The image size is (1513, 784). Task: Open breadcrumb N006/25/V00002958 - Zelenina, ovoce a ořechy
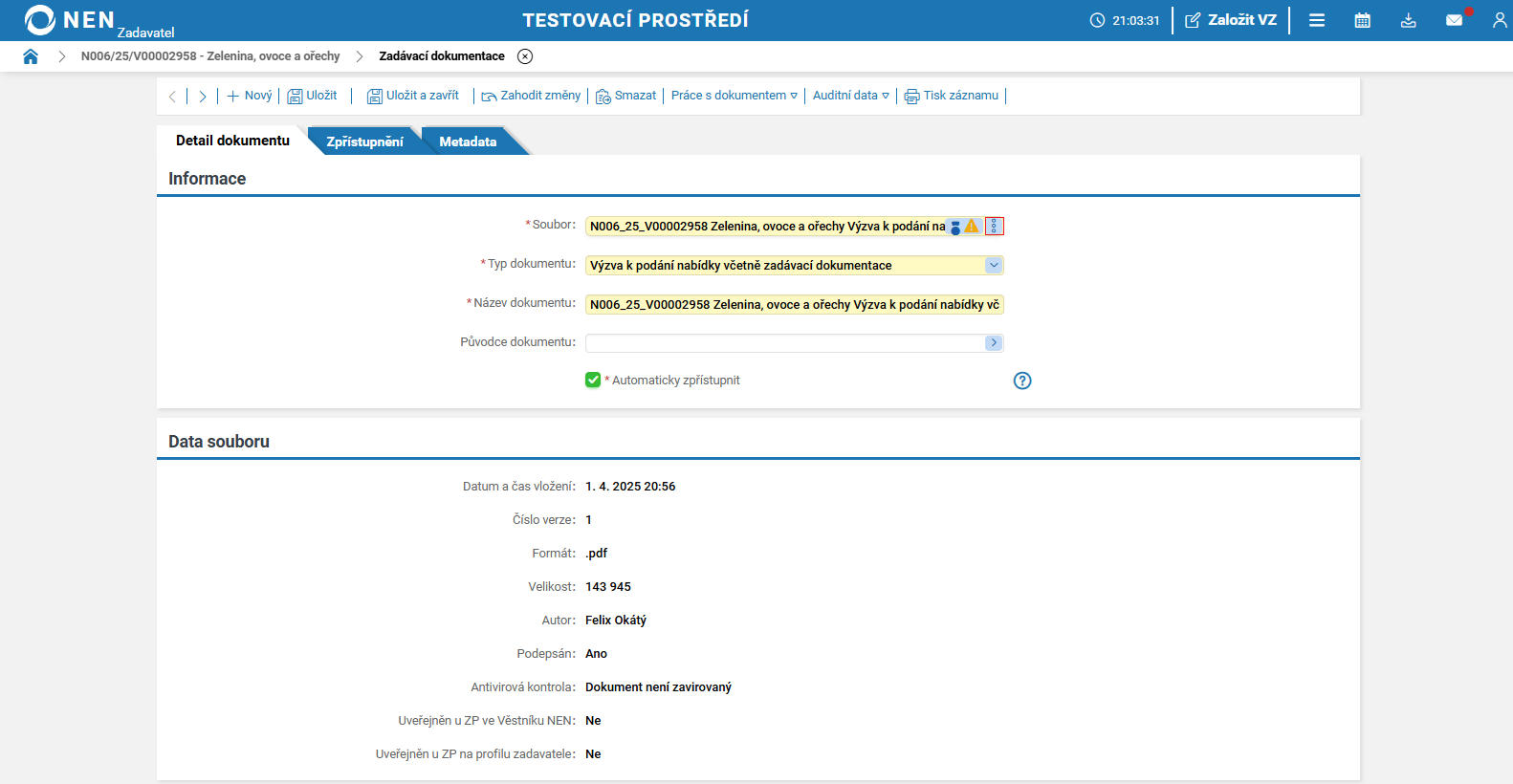[210, 56]
